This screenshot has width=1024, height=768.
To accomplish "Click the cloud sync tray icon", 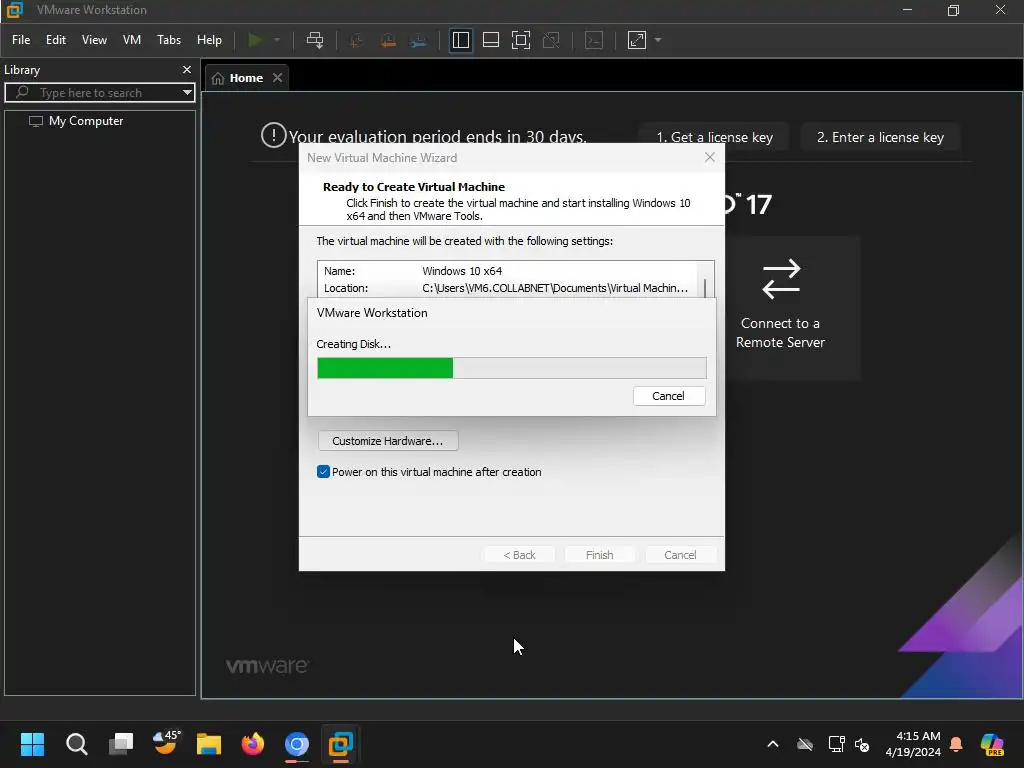I will 805,744.
